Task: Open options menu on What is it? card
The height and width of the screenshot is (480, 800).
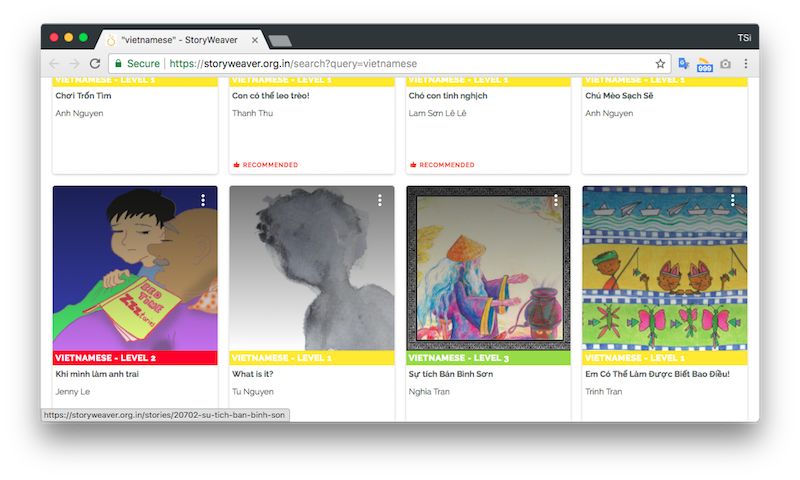Action: (380, 200)
